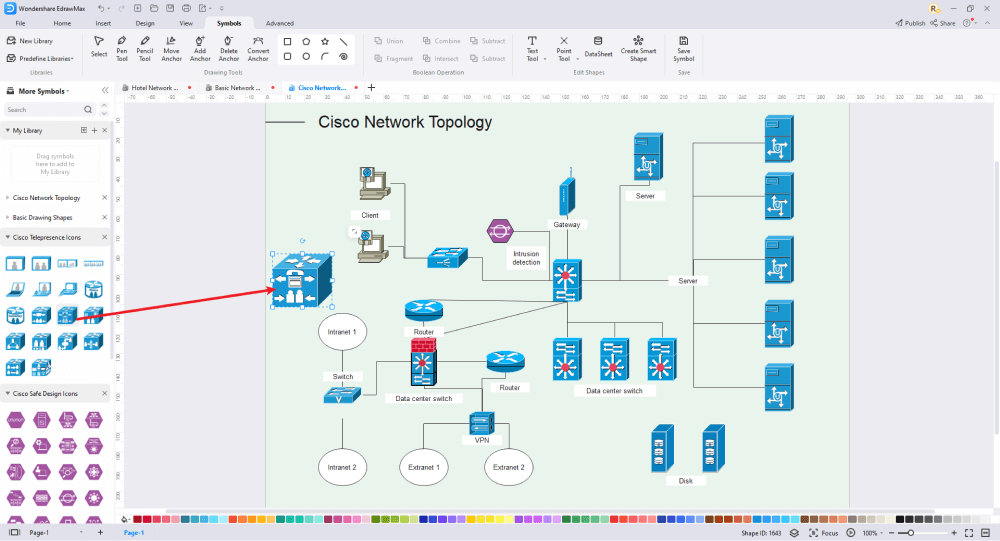Create a New Library
Screen dimensions: 1000x541
point(30,41)
